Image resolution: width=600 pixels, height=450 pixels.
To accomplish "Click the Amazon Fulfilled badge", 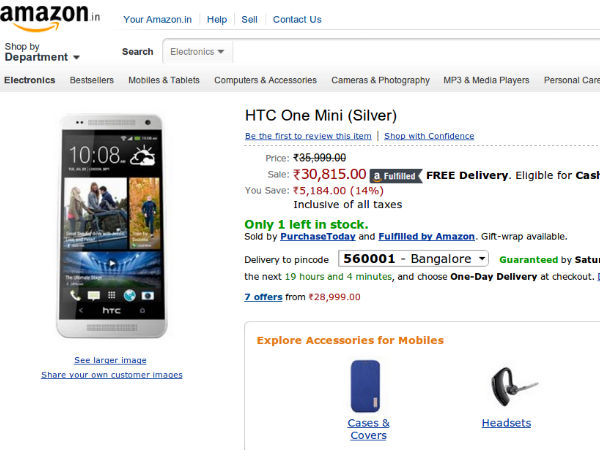I will [395, 175].
